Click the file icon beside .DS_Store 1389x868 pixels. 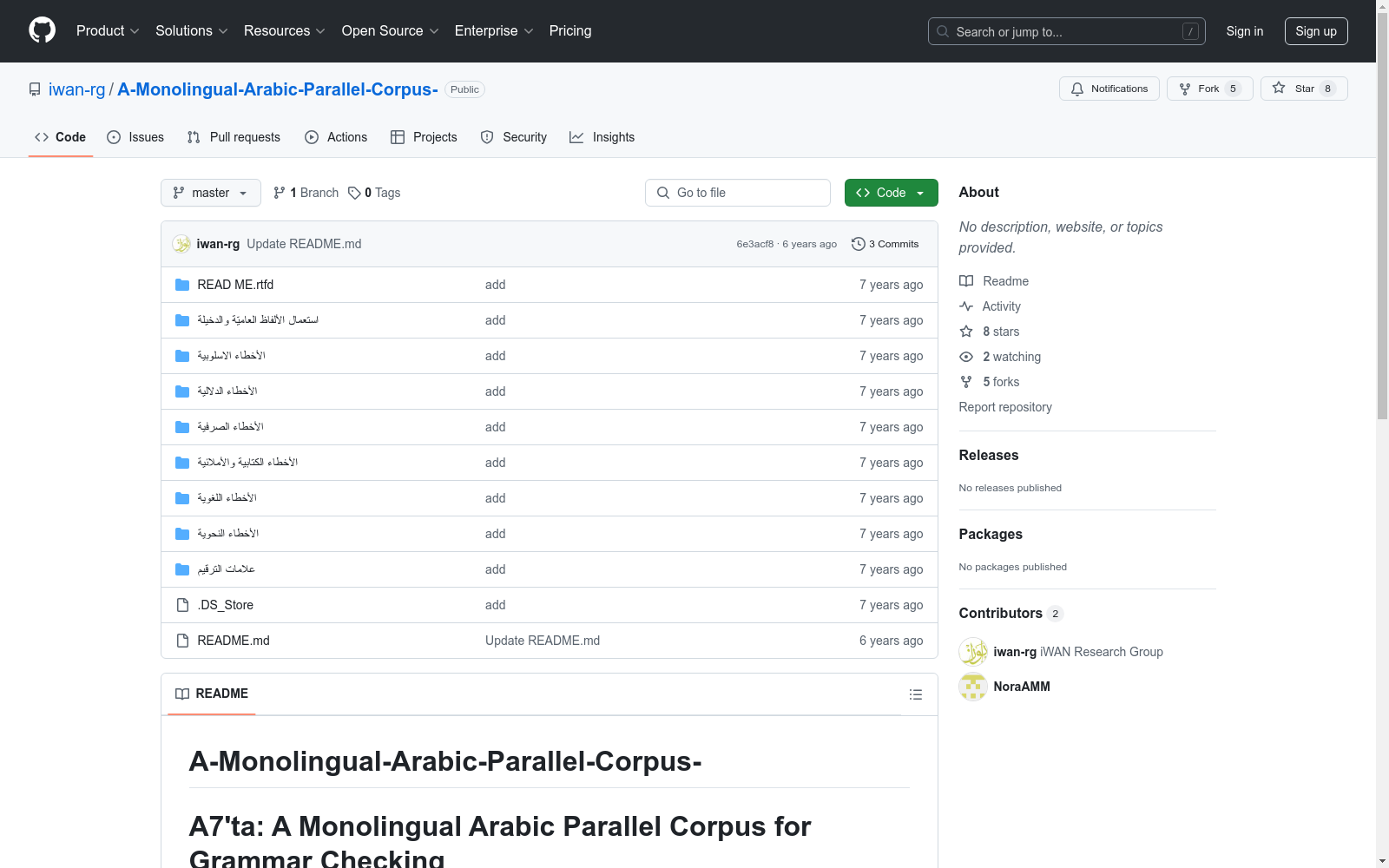(182, 605)
